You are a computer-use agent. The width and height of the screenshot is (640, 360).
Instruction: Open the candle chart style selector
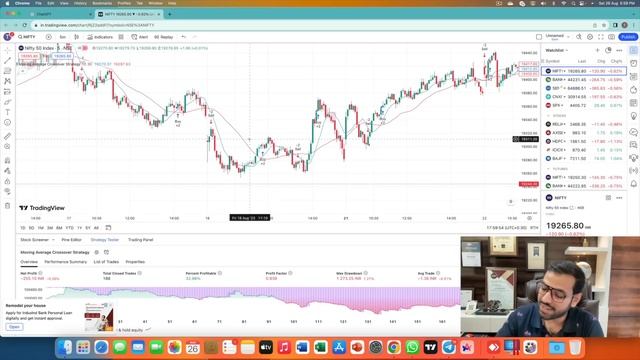coord(76,37)
